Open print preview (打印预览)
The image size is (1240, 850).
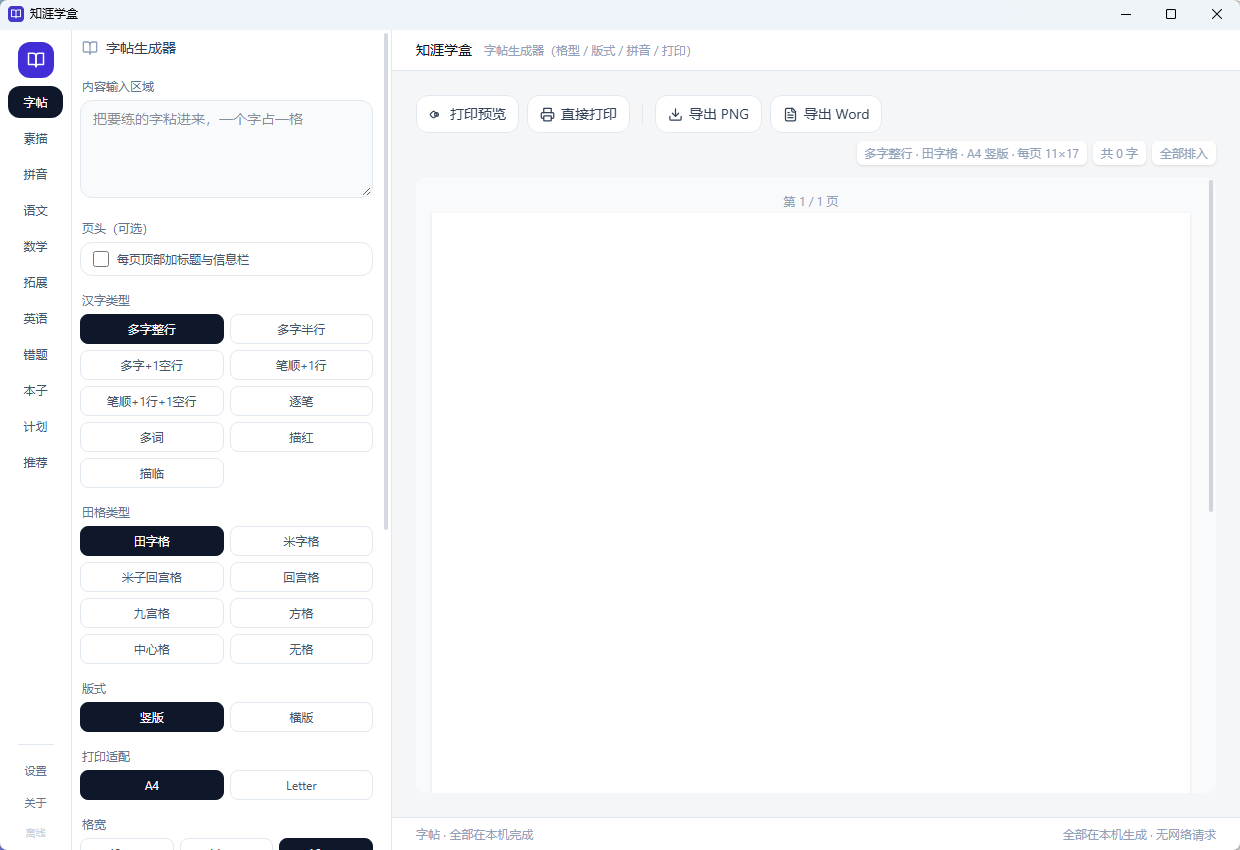click(x=467, y=114)
